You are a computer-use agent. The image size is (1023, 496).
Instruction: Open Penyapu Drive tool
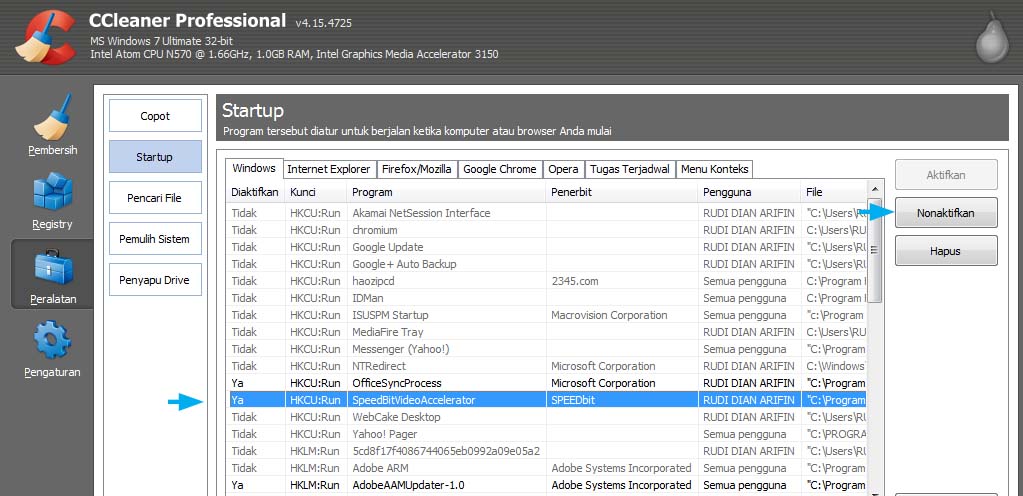[x=155, y=280]
